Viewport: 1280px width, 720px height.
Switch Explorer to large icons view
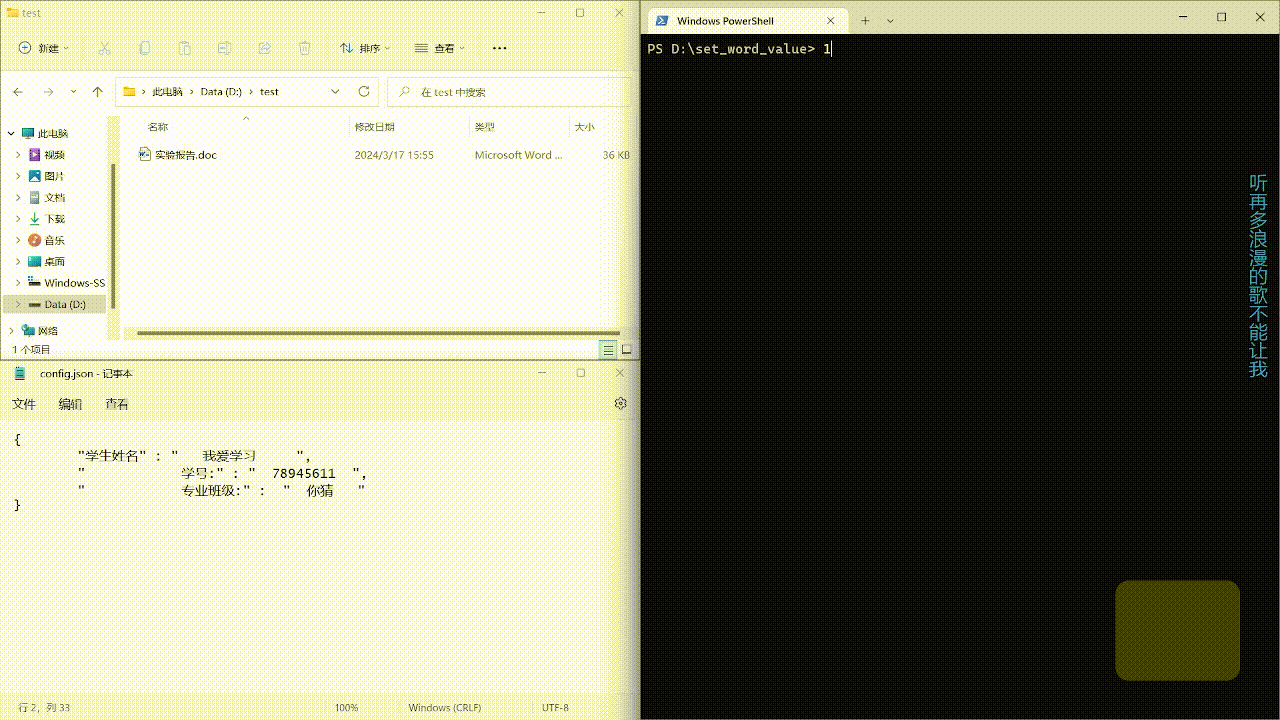[627, 350]
